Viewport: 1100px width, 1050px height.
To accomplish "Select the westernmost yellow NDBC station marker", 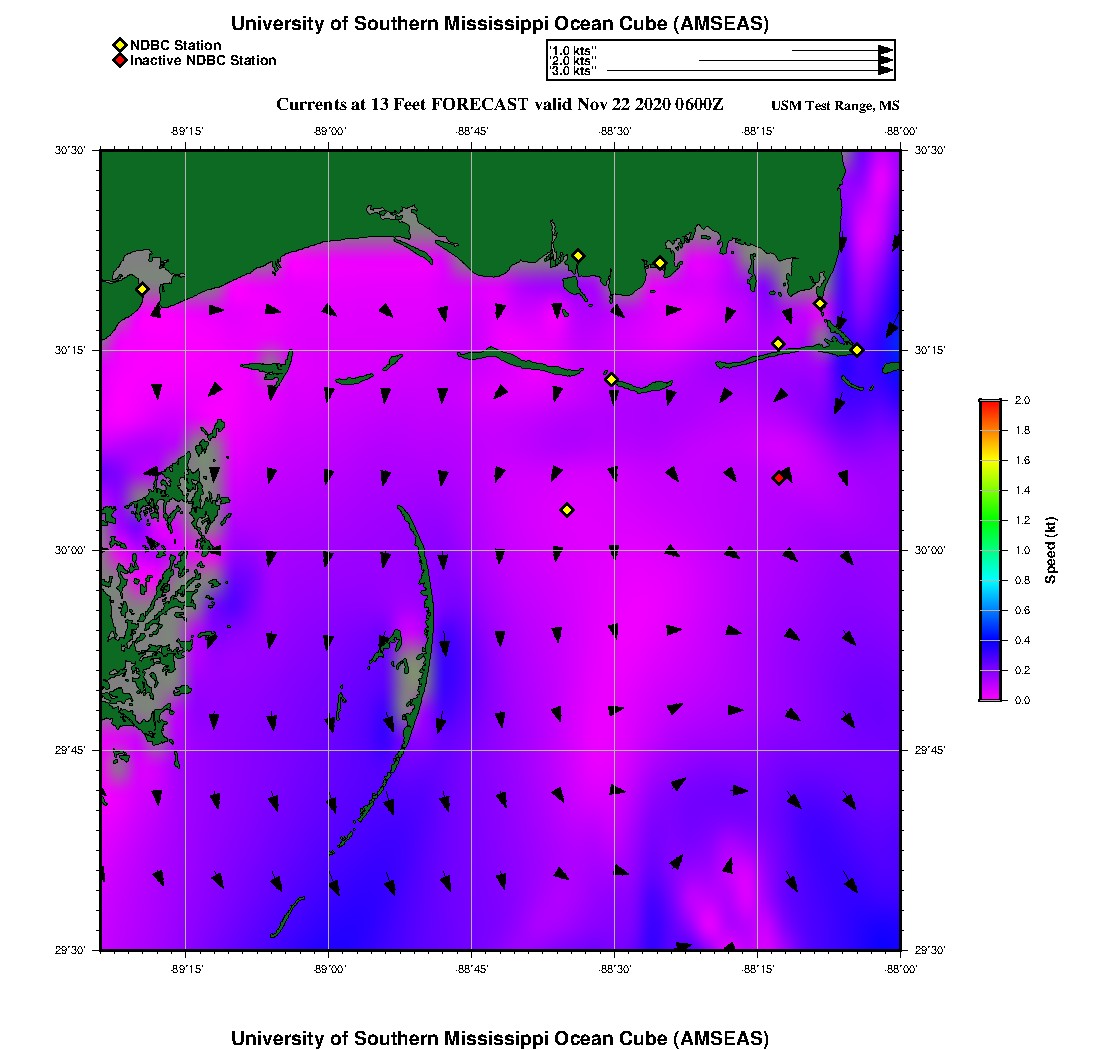I will [x=142, y=289].
